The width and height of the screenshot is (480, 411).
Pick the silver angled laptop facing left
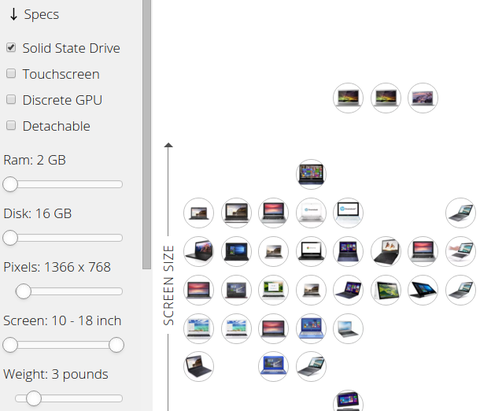(x=348, y=328)
